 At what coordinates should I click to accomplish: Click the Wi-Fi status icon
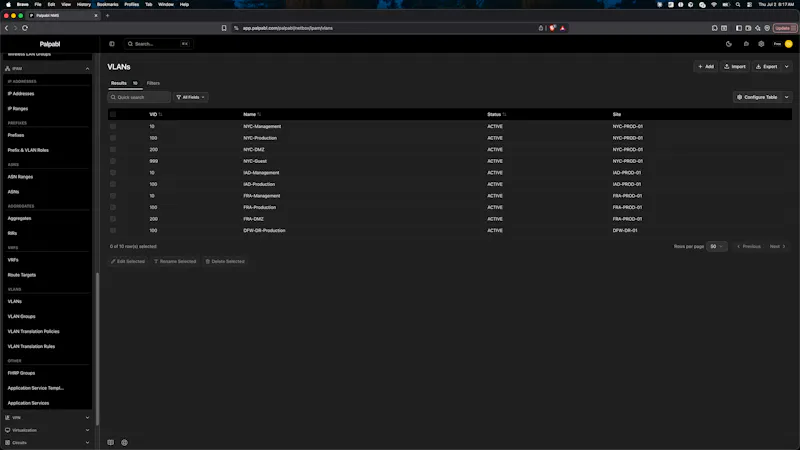pos(714,5)
